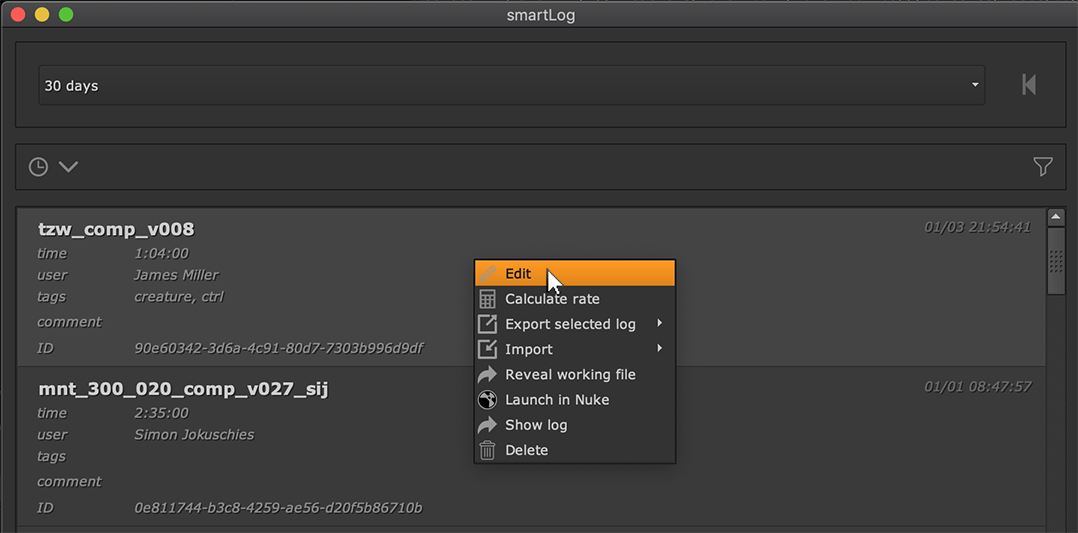
Task: Expand Export selected log submenu arrow
Action: pyautogui.click(x=659, y=324)
